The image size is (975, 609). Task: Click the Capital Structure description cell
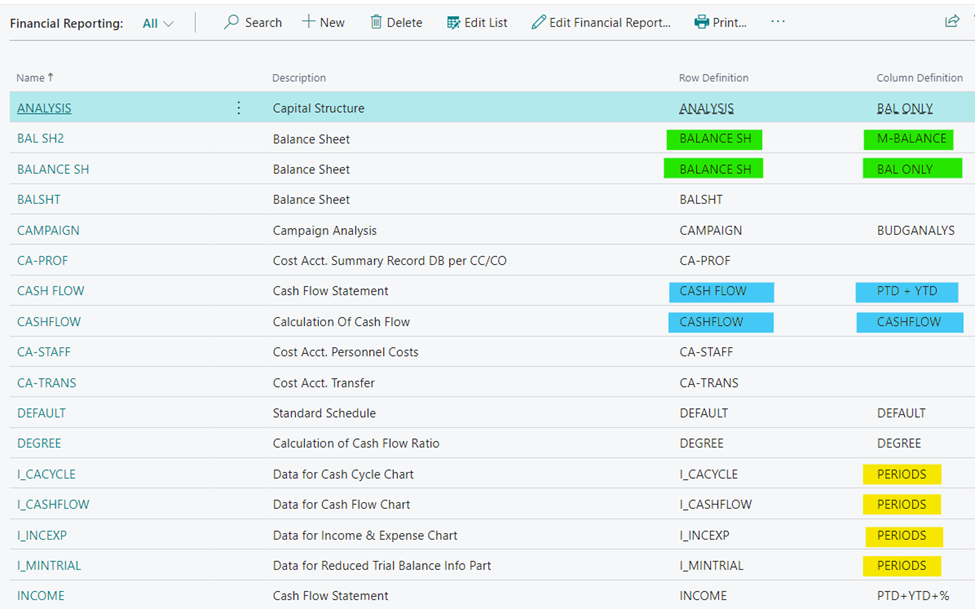(x=318, y=108)
